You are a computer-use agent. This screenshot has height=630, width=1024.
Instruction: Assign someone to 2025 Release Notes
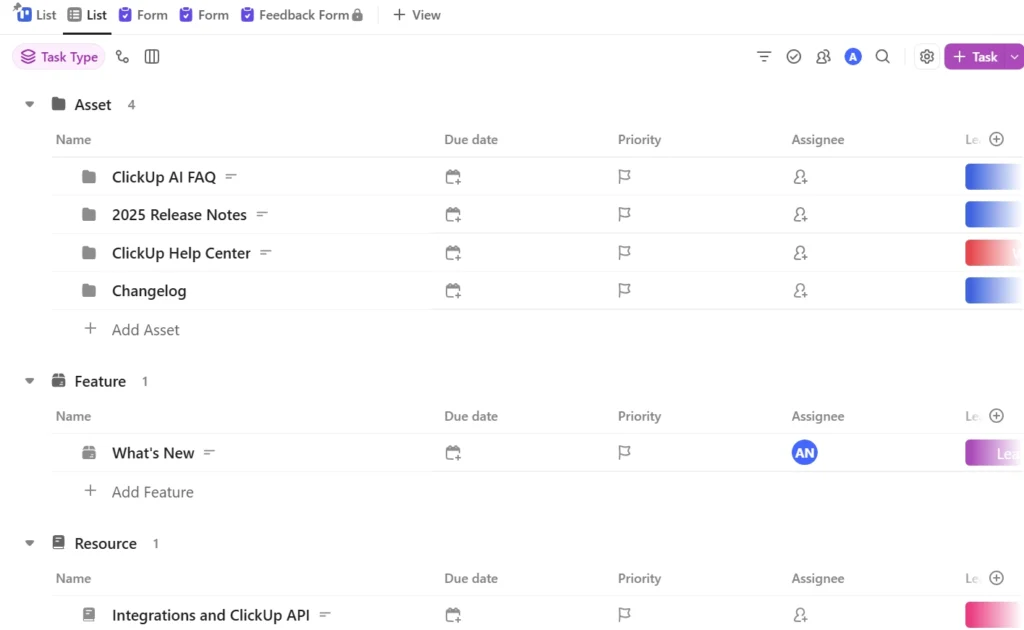point(800,215)
